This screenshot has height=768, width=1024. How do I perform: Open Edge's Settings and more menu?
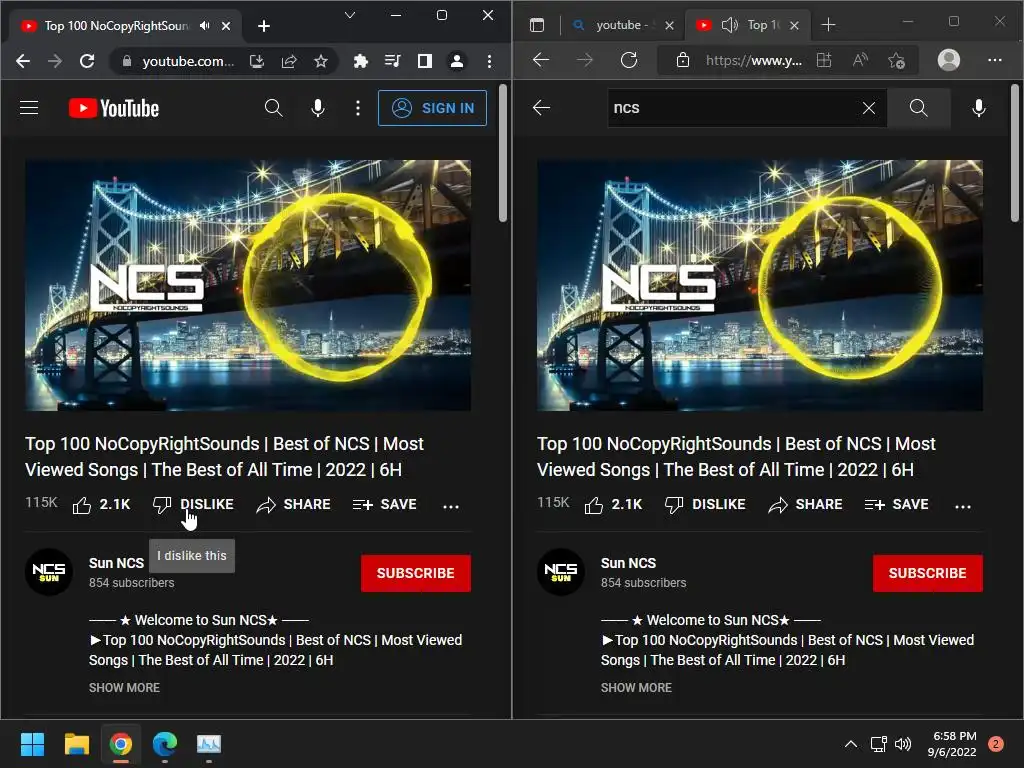tap(995, 60)
